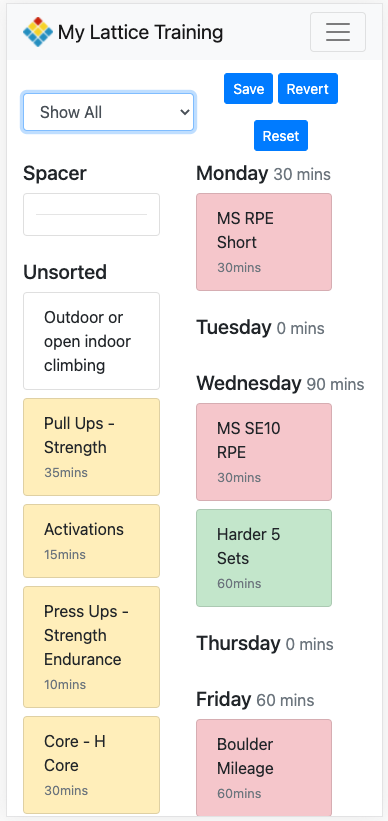388x821 pixels.
Task: Click the Tuesday 0 mins heading
Action: coord(260,328)
